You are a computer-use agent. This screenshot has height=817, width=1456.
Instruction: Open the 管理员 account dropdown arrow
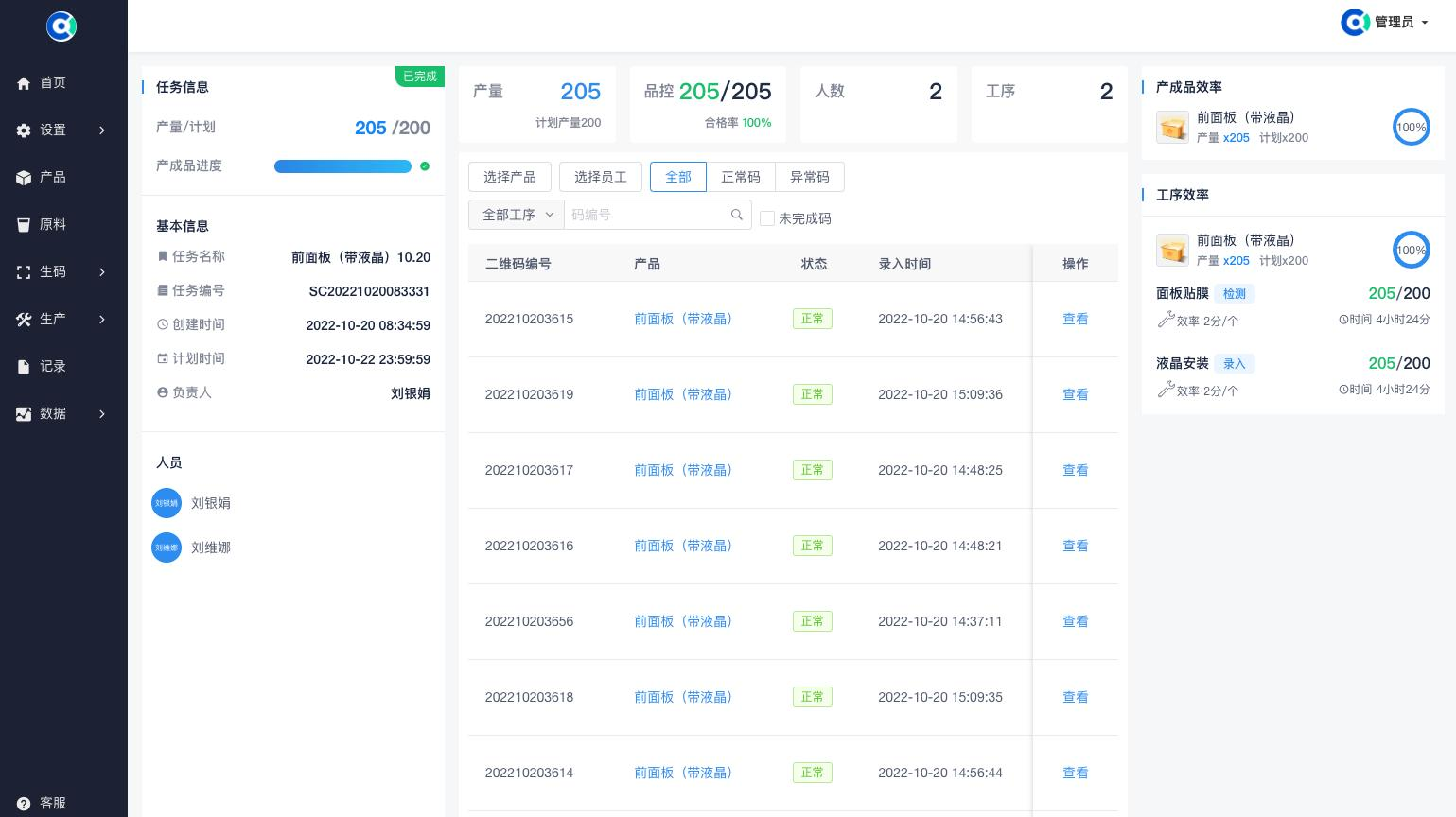[x=1425, y=23]
